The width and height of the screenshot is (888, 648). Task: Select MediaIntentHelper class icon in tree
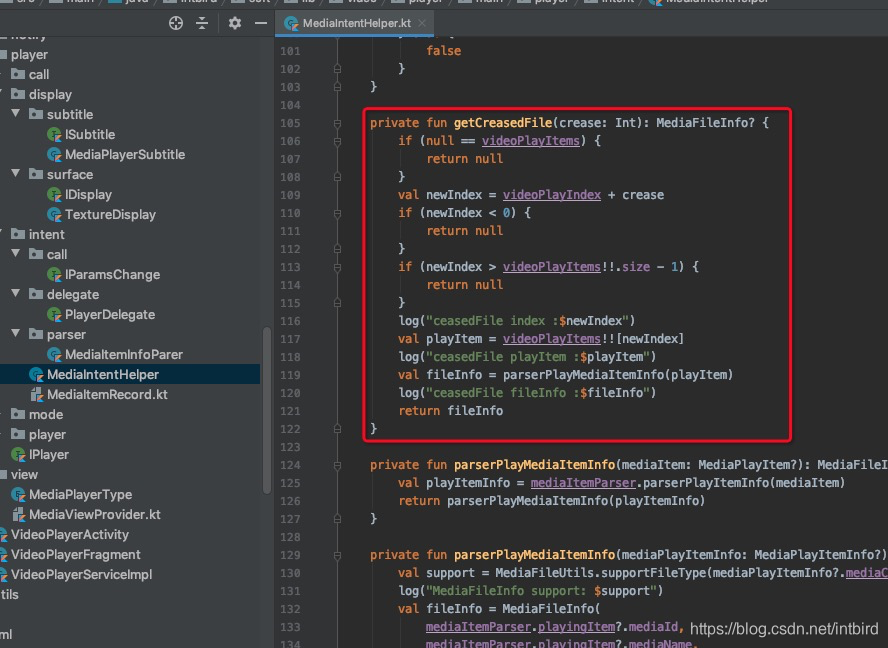(36, 375)
